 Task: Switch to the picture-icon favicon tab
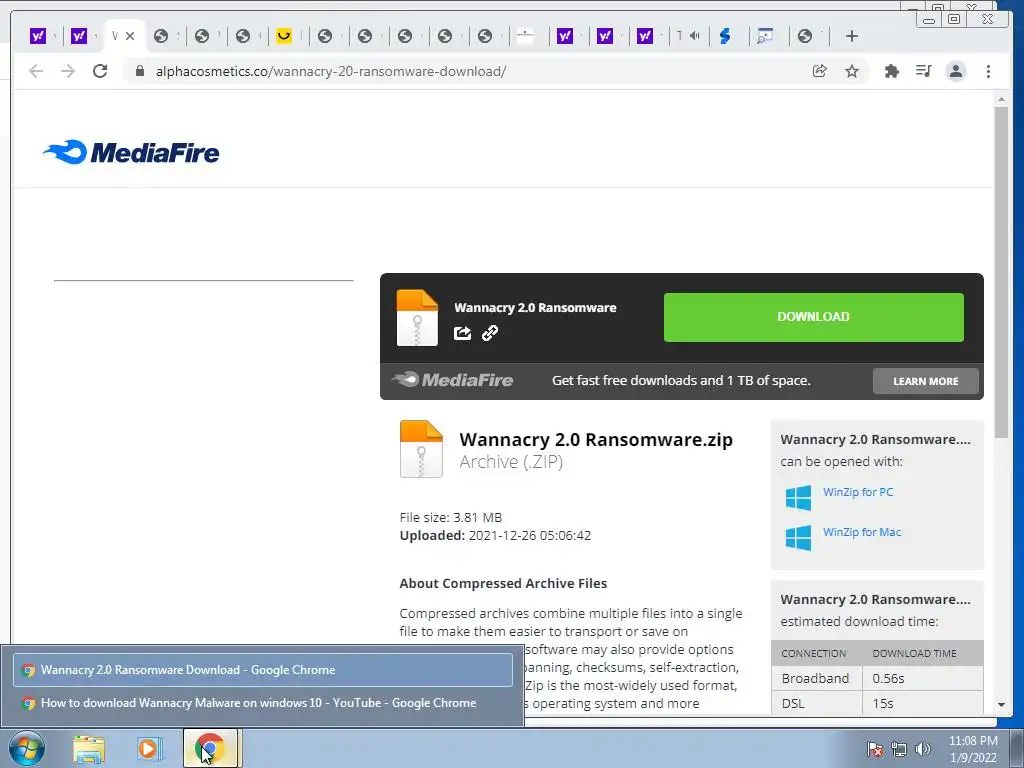pos(764,36)
